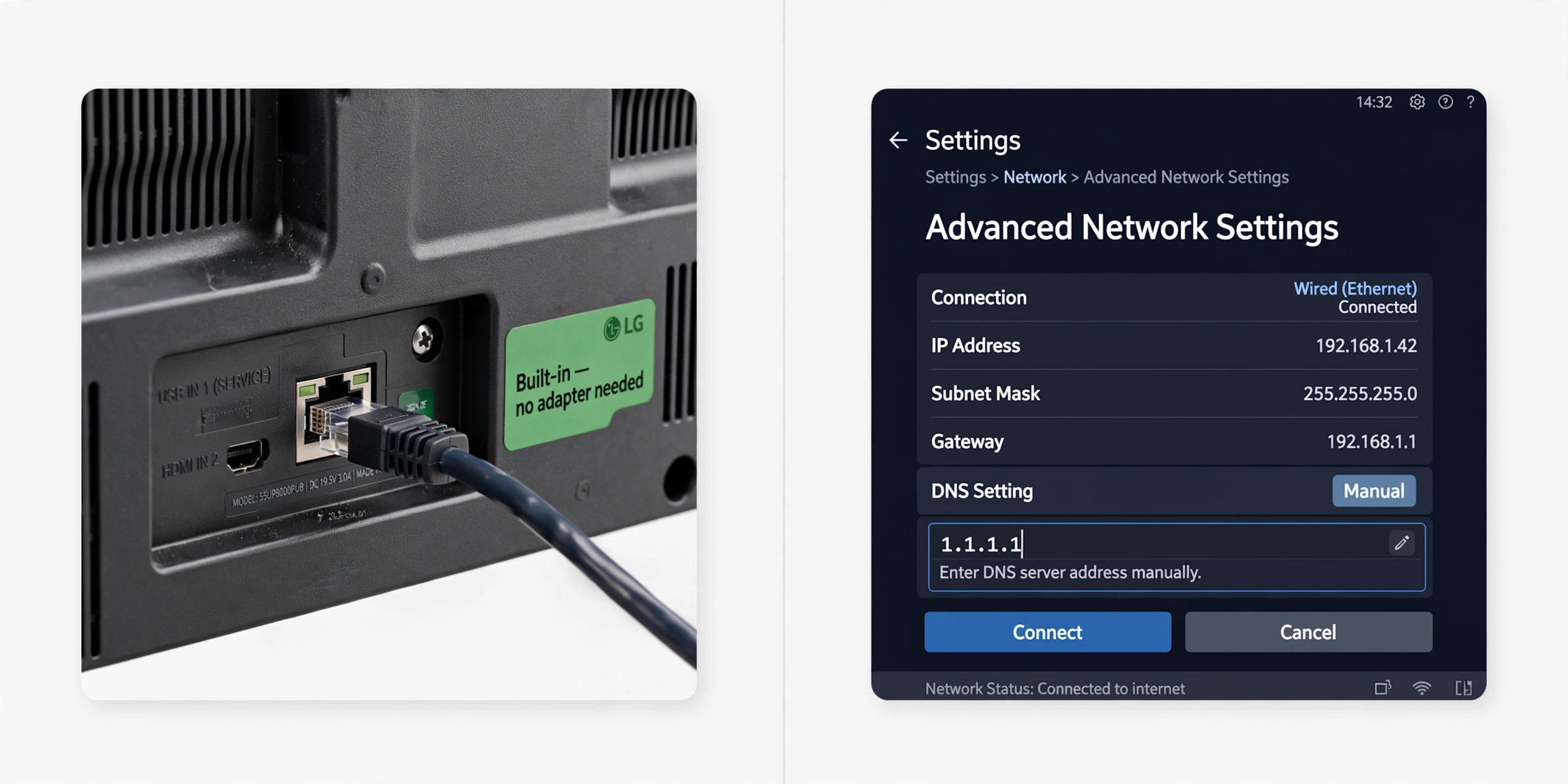Toggle the Manual DNS setting button
This screenshot has height=784, width=1568.
click(1373, 491)
